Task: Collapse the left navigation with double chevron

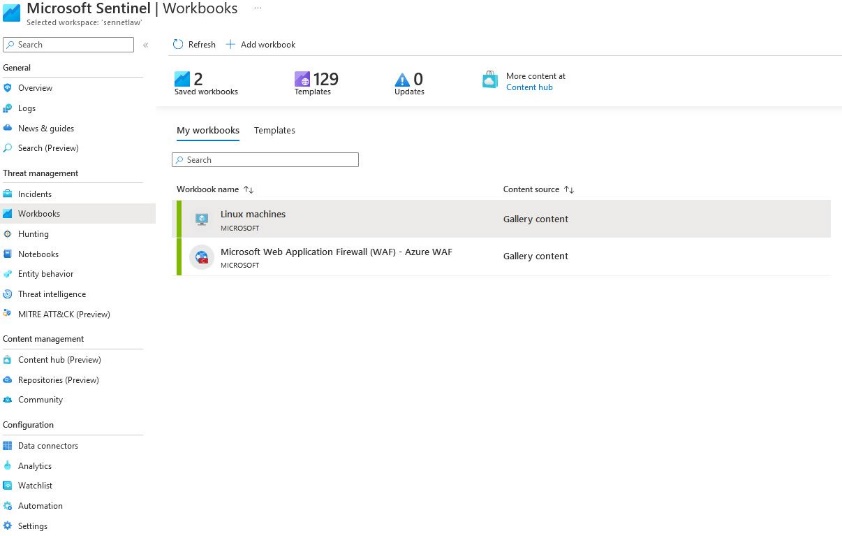Action: [145, 45]
